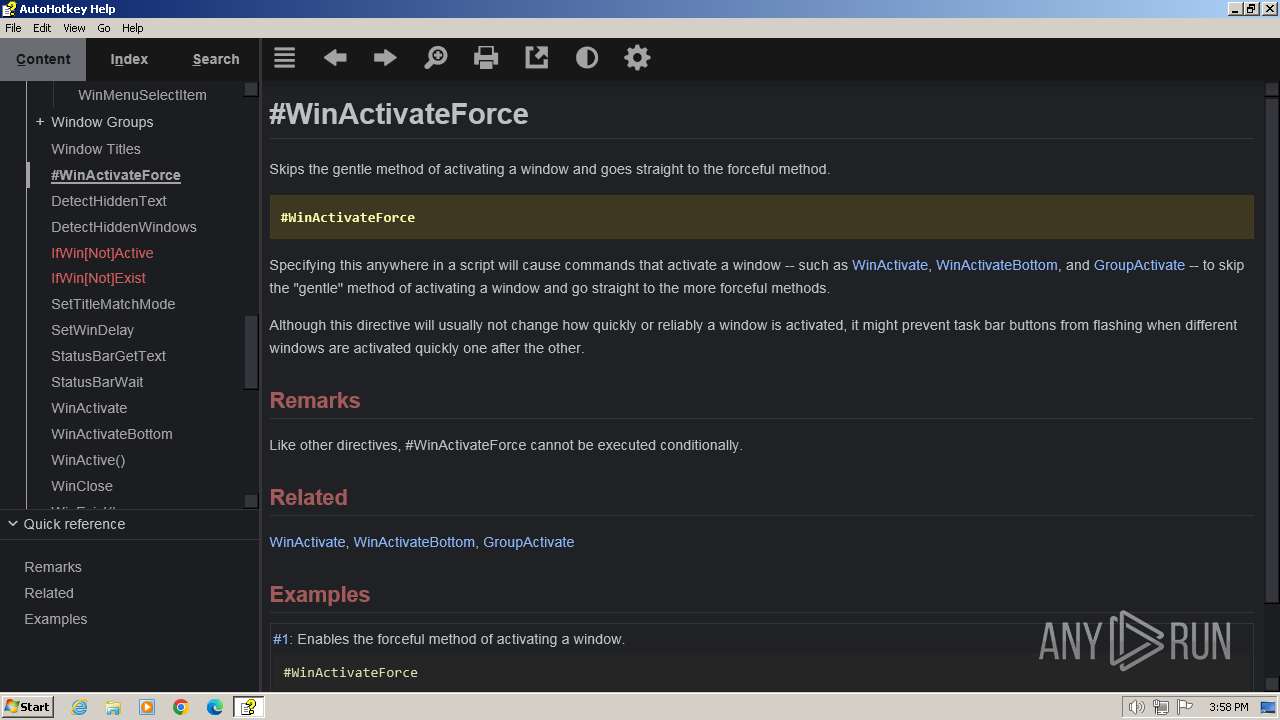Open the media player taskbar icon

point(147,707)
